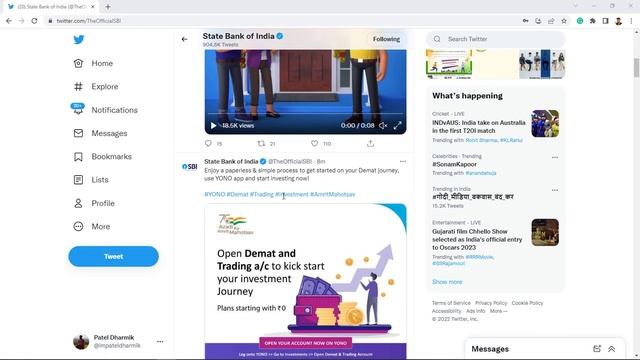This screenshot has width=640, height=360.
Task: Click the #AmritMahotsav hashtag
Action: point(333,195)
